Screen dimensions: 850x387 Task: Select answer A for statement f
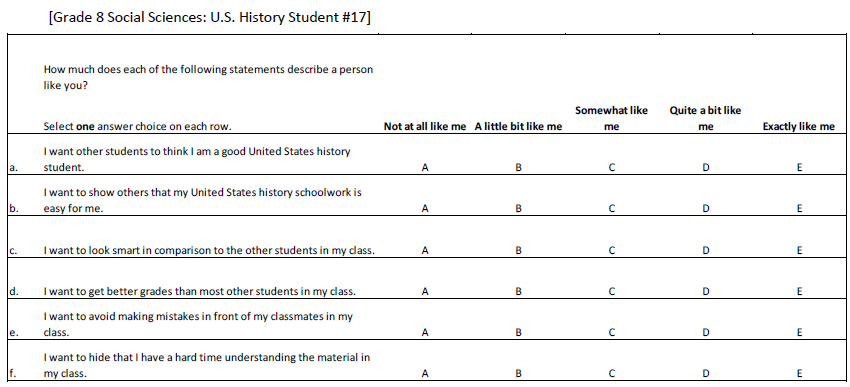[425, 373]
